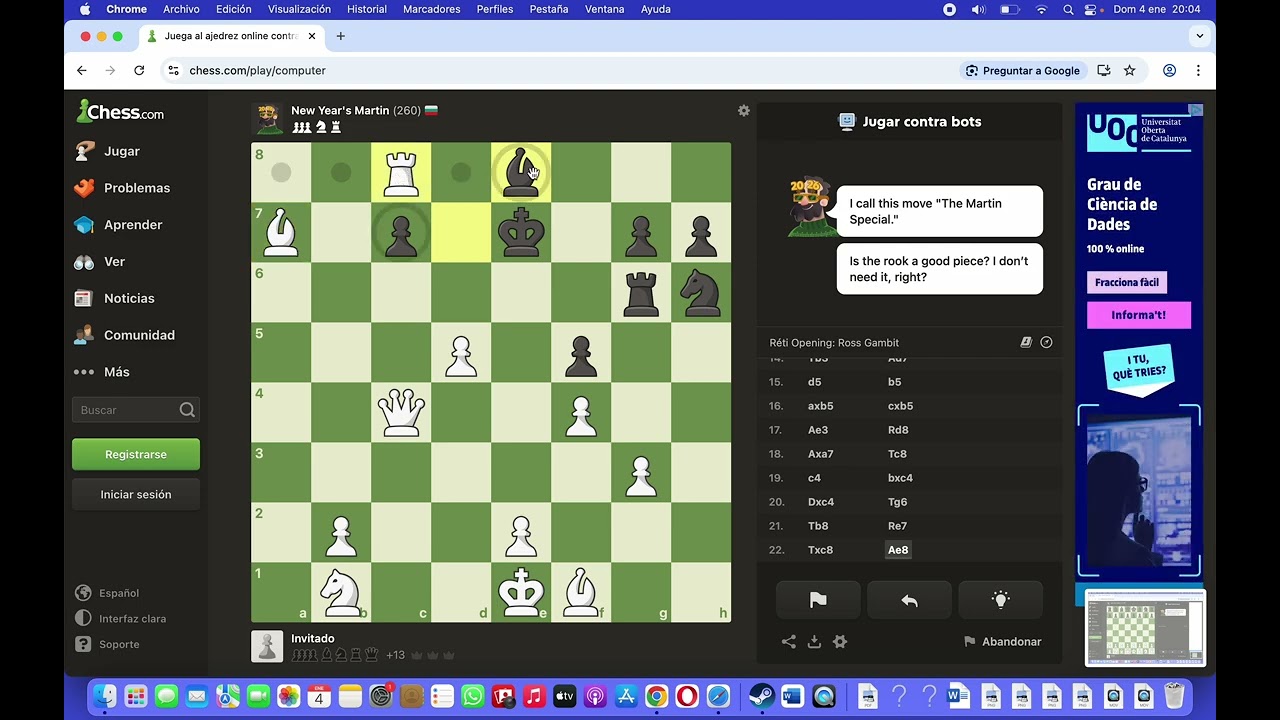Viewport: 1280px width, 720px height.
Task: Jump to move Txc8 in the move list
Action: pos(820,550)
